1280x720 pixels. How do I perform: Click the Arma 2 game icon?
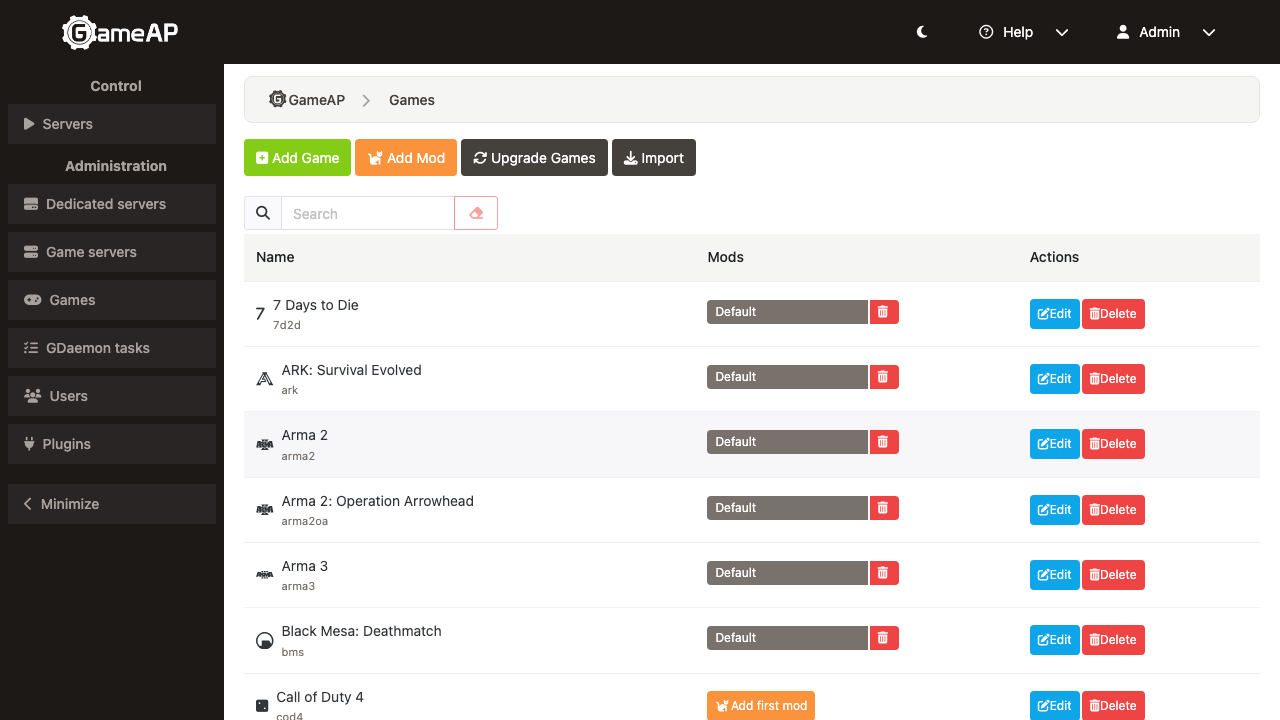[264, 444]
